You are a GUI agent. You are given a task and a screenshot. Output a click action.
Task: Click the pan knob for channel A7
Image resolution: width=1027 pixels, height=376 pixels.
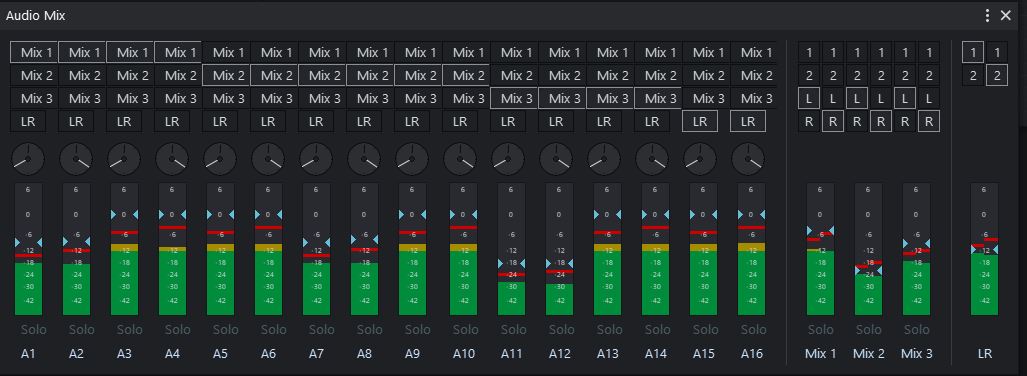point(316,159)
